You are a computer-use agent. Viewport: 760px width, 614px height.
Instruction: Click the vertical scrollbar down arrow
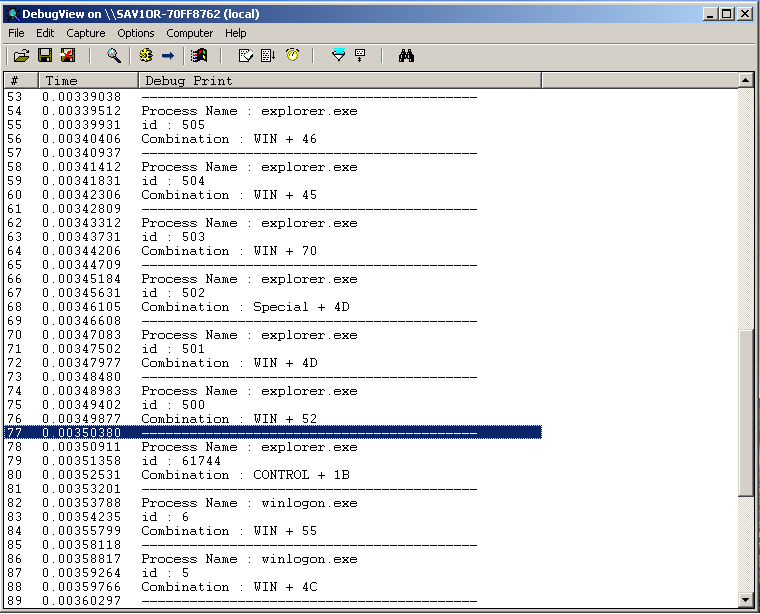(x=746, y=600)
